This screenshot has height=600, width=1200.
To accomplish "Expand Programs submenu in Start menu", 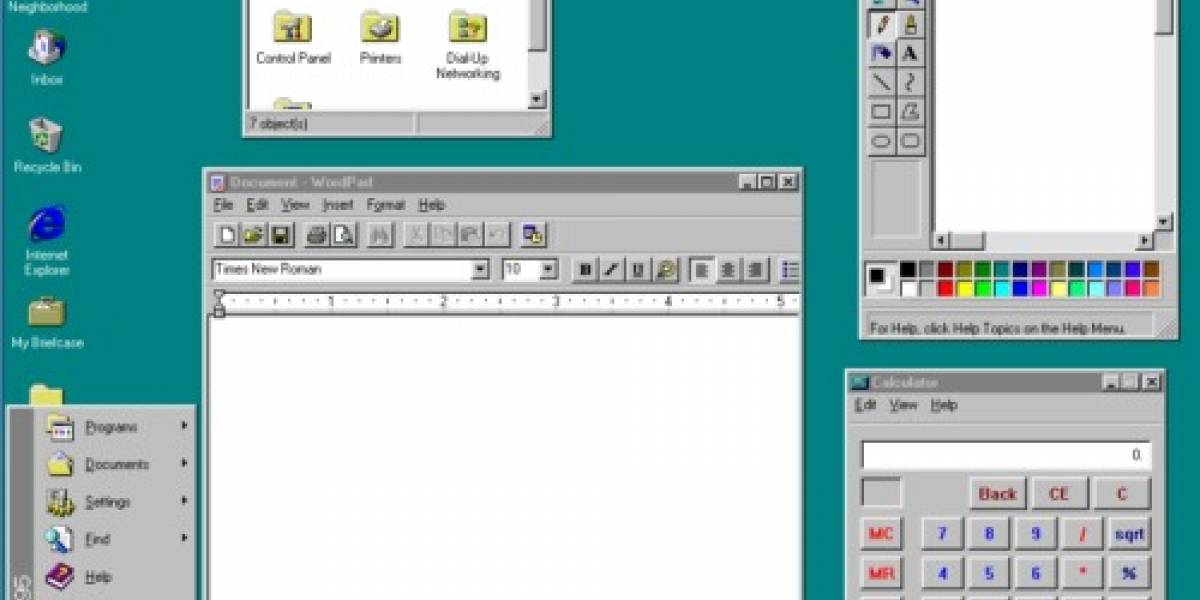I will 115,427.
